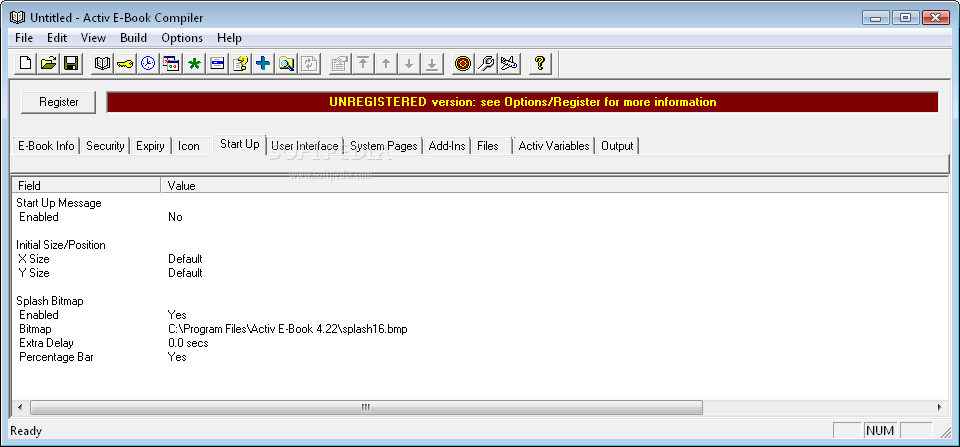The height and width of the screenshot is (447, 960).
Task: Create a new e-book project file
Action: point(26,63)
